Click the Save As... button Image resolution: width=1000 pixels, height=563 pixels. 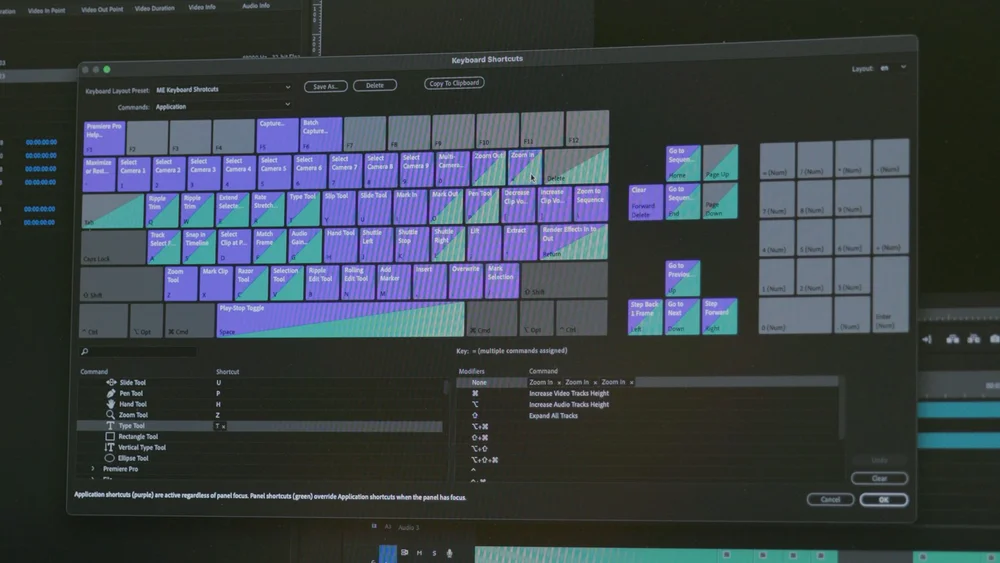(325, 86)
